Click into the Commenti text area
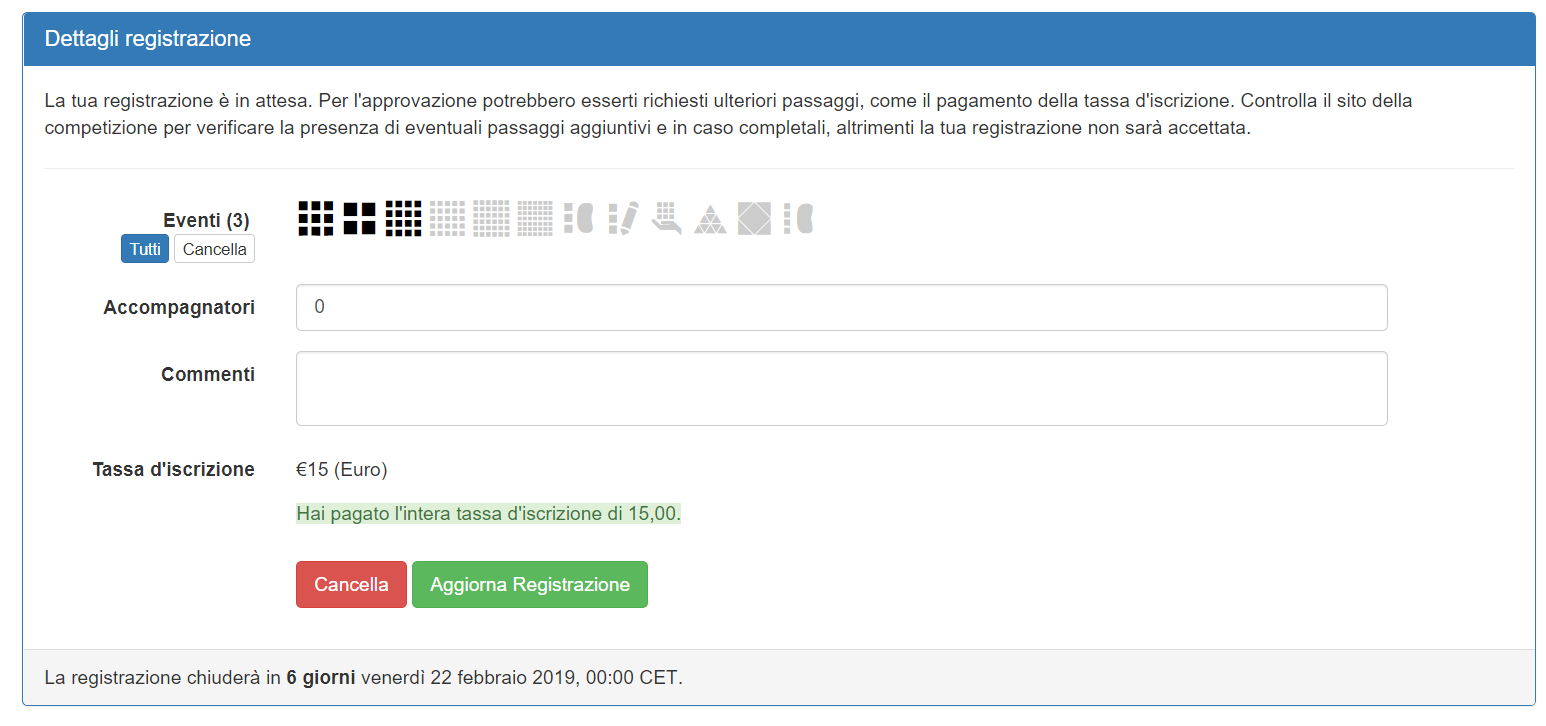This screenshot has height=726, width=1546. tap(842, 388)
